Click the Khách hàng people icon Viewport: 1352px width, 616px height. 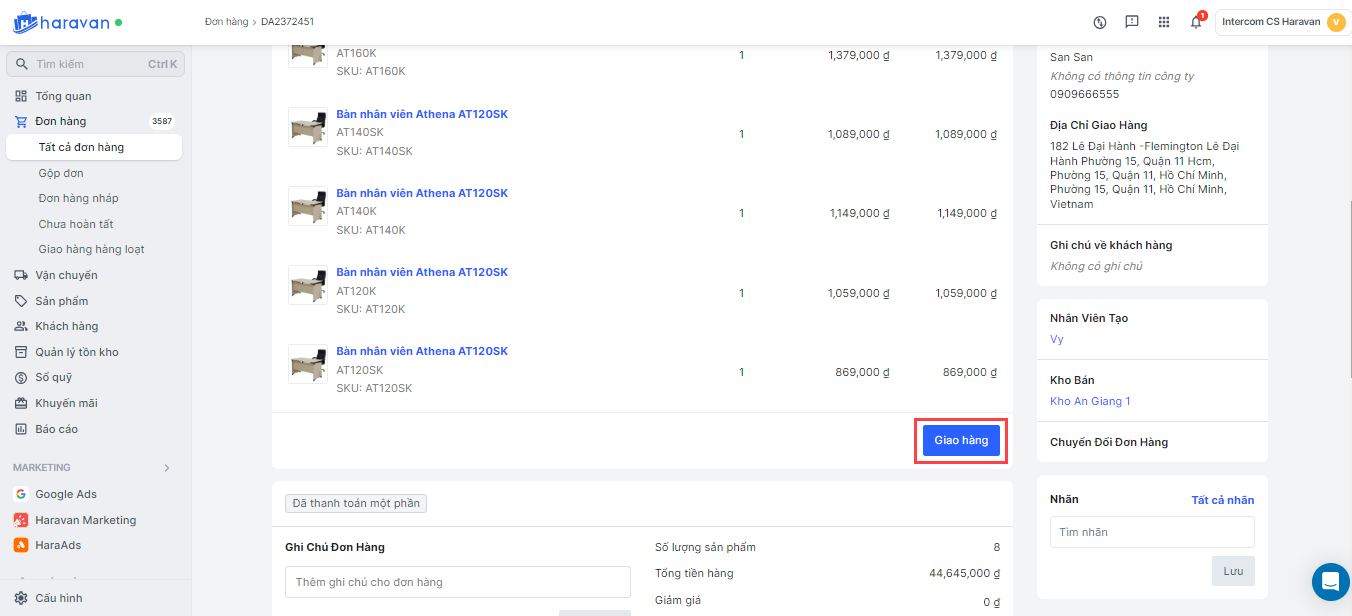point(21,326)
